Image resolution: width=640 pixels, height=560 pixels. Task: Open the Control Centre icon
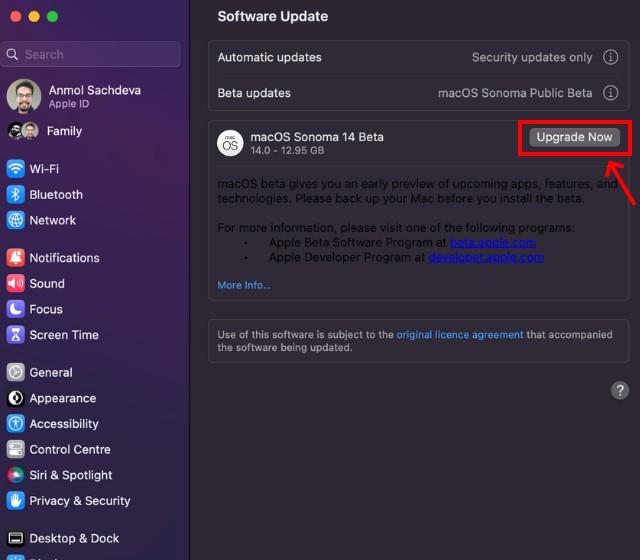point(16,449)
